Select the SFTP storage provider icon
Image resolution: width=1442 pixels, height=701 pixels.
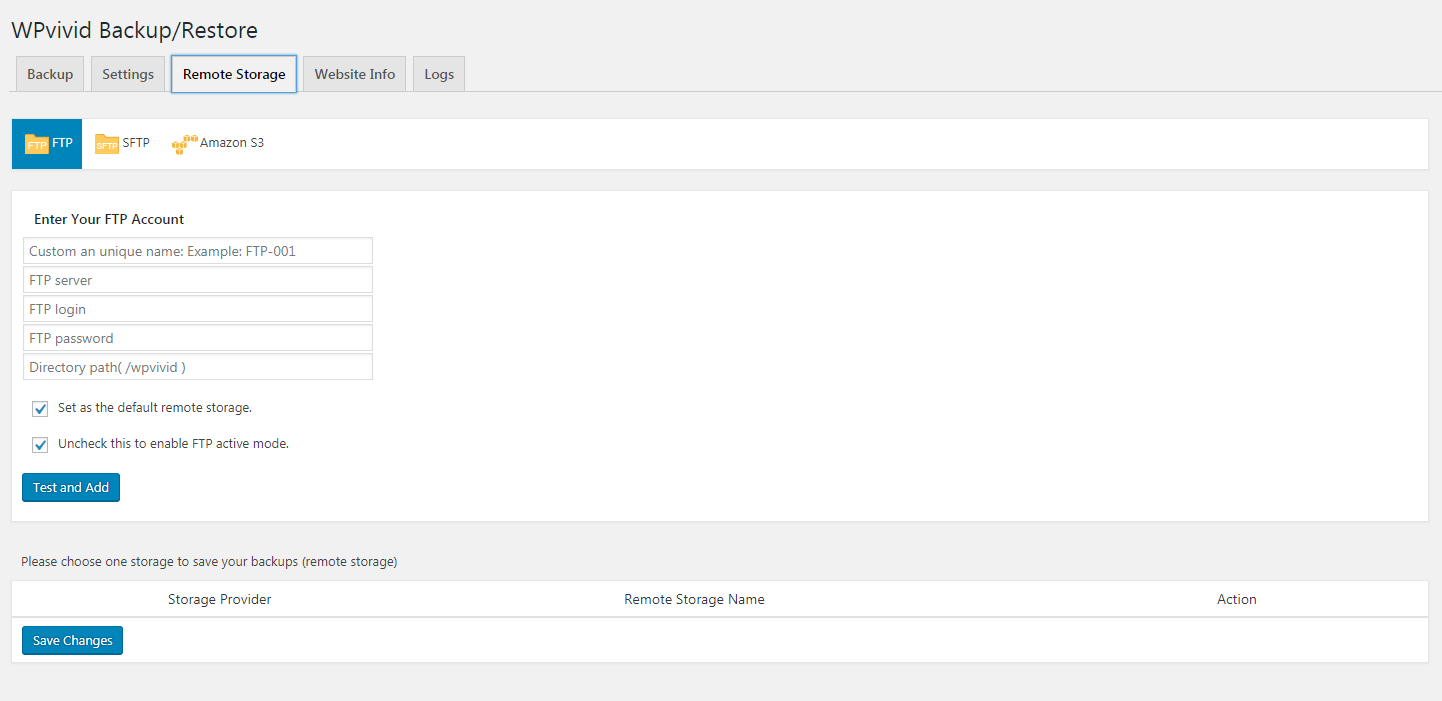pos(122,143)
